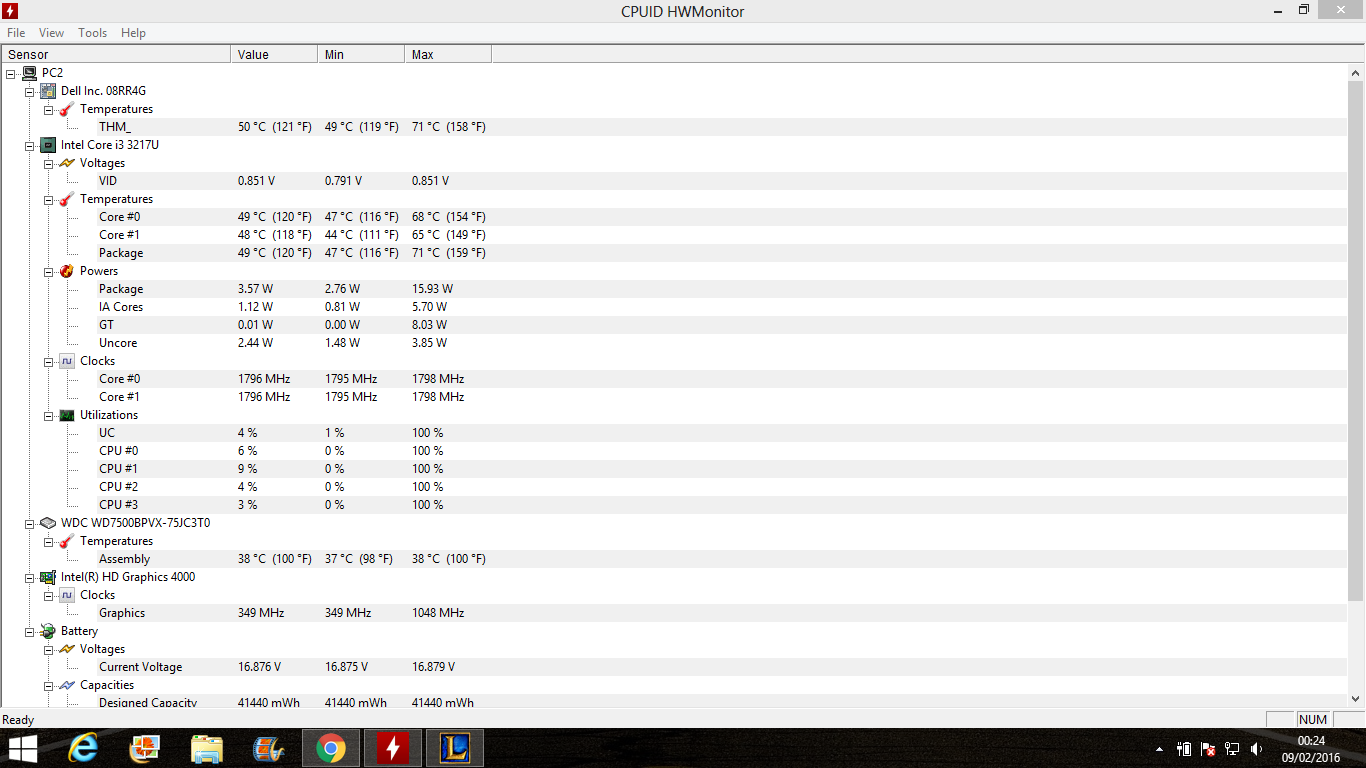This screenshot has height=768, width=1366.
Task: Click the HWMonitor logo in the title bar
Action: coord(11,11)
